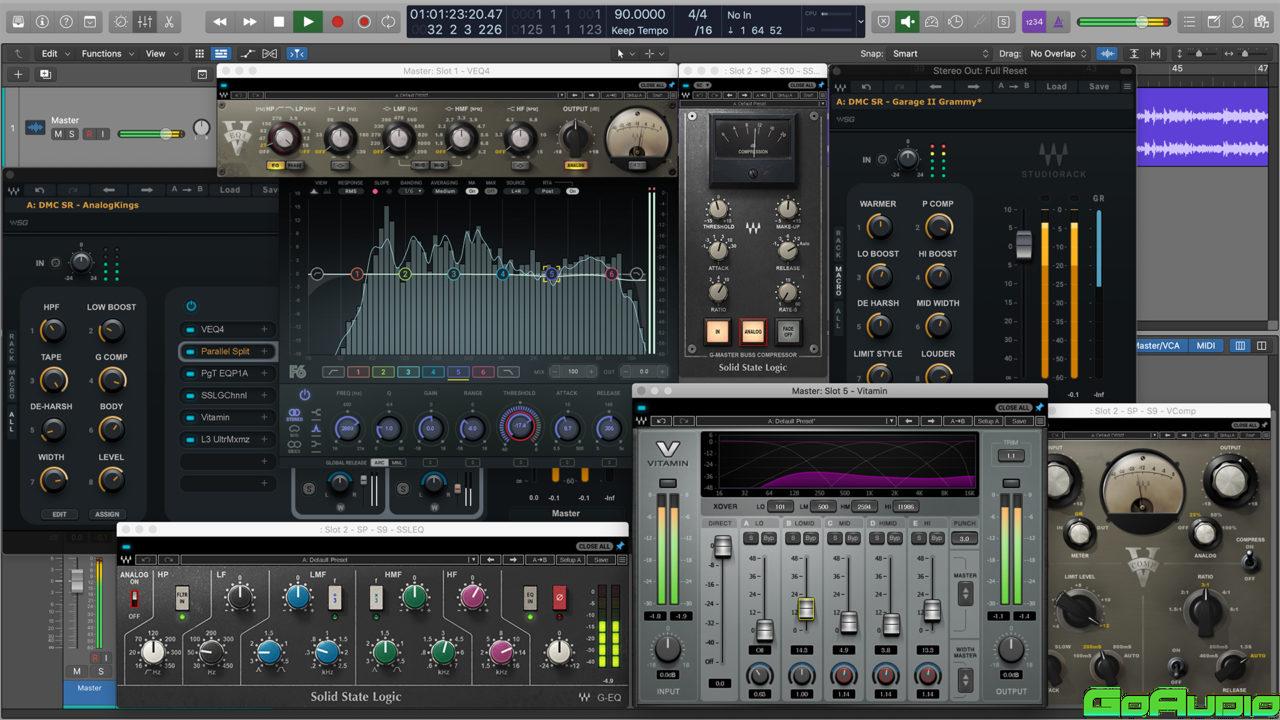Click CLOSE ALL in Vitamin window
This screenshot has width=1280, height=720.
(x=1013, y=407)
